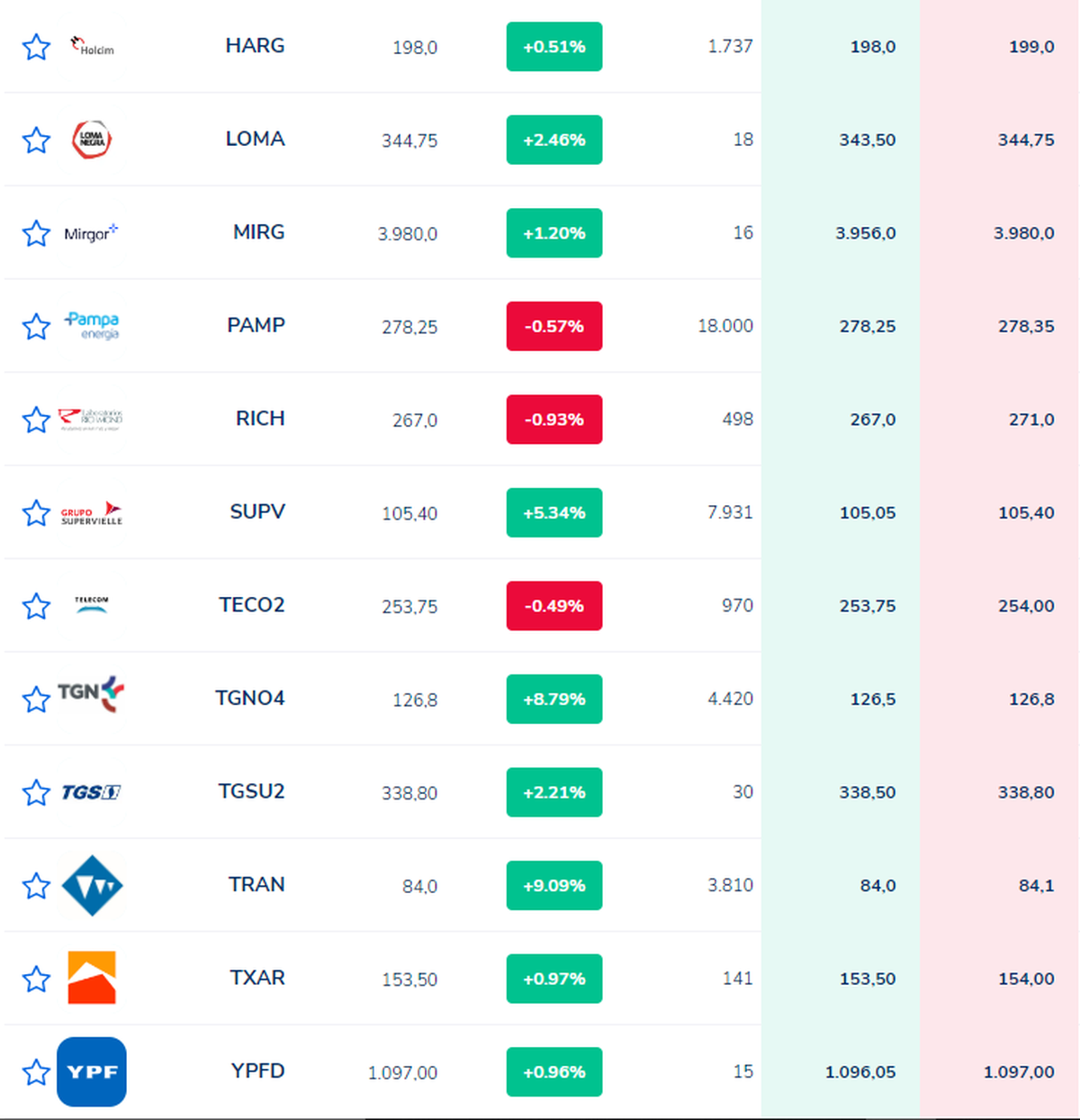
Task: Click the -0.57% change badge for PAMP
Action: click(x=554, y=326)
